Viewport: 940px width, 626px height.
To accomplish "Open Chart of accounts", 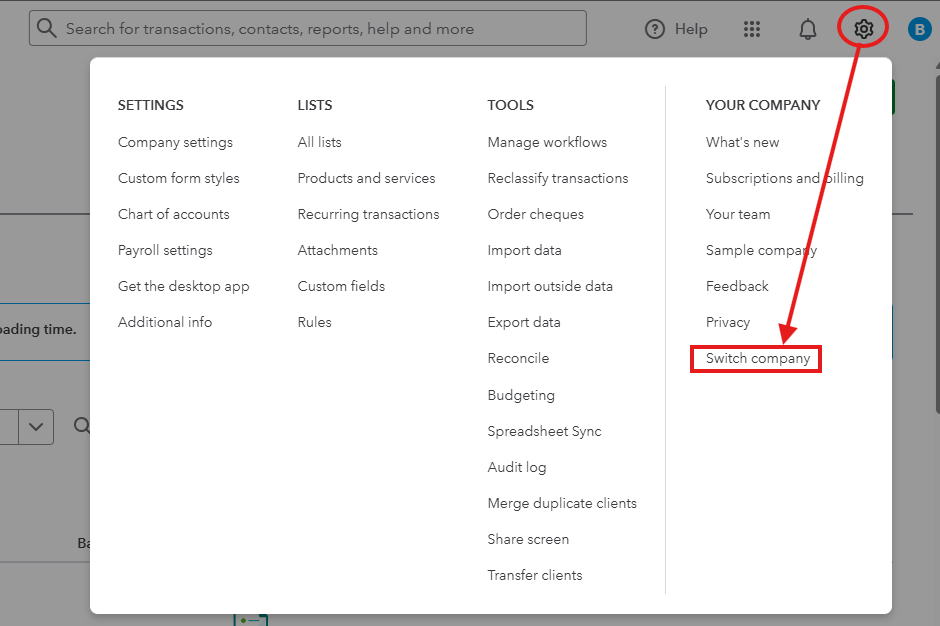I will pyautogui.click(x=174, y=214).
